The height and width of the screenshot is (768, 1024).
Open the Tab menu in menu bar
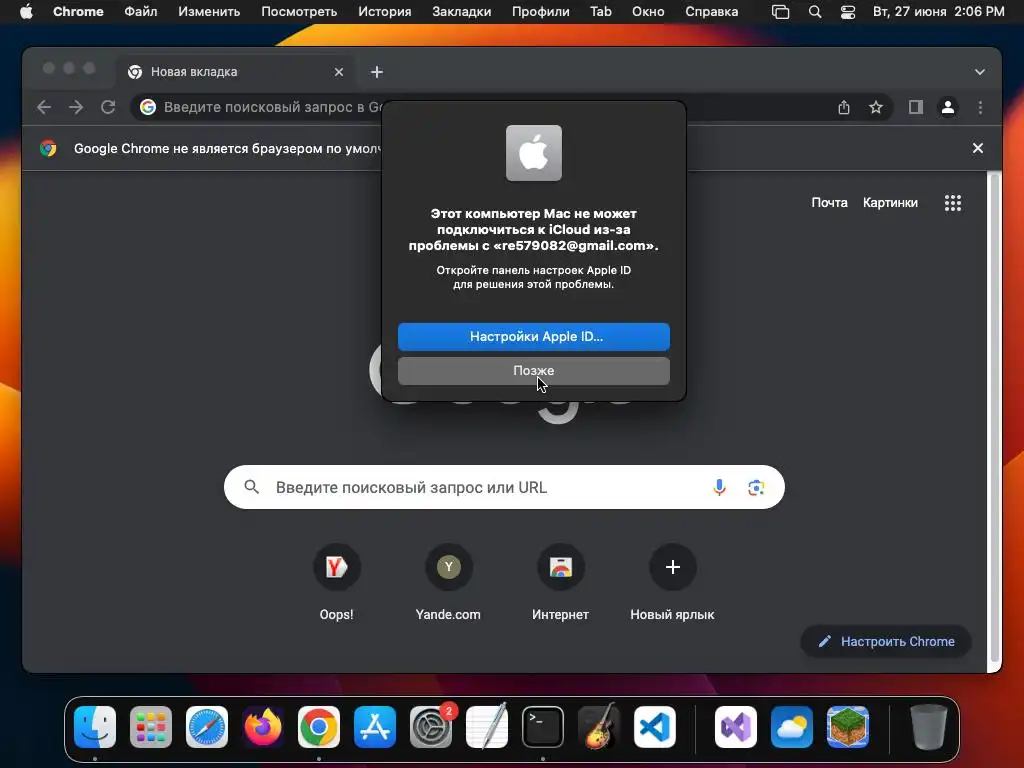pos(601,12)
